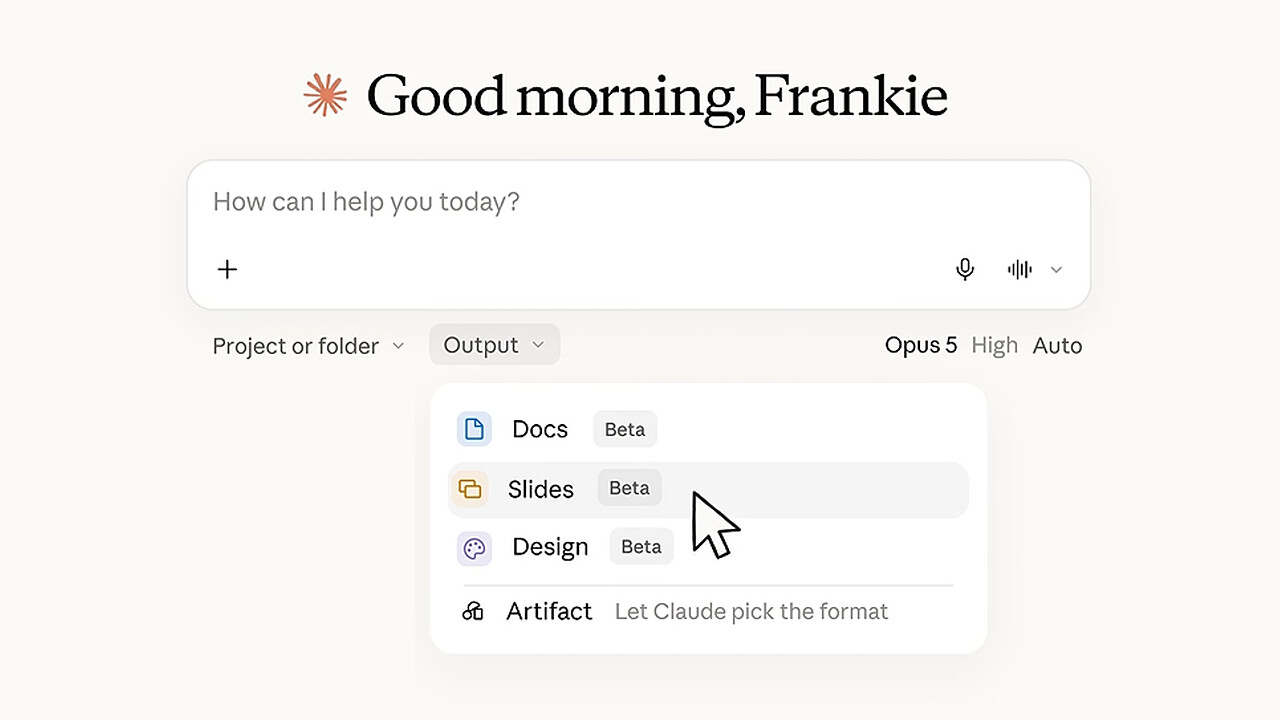Click the orange Claude starburst logo

pyautogui.click(x=326, y=96)
